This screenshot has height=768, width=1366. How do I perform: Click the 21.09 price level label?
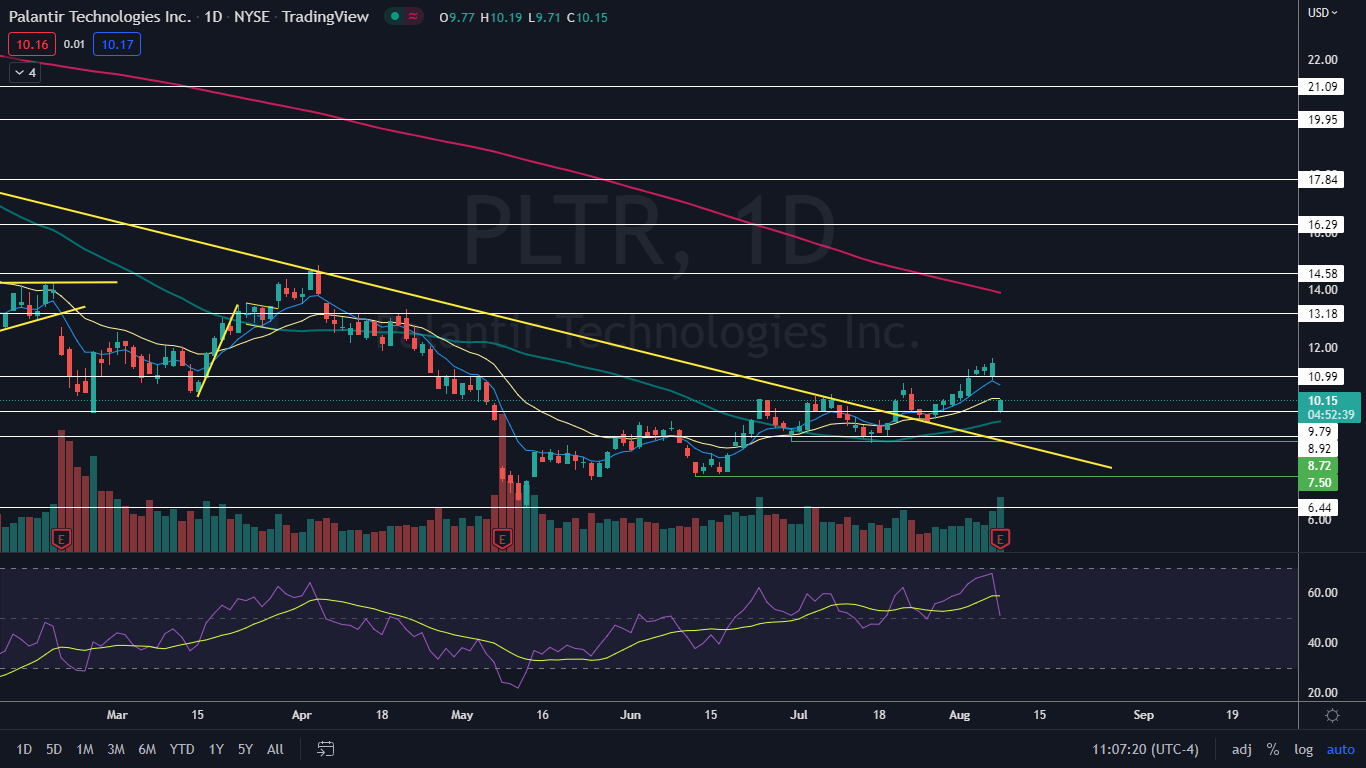click(1323, 87)
